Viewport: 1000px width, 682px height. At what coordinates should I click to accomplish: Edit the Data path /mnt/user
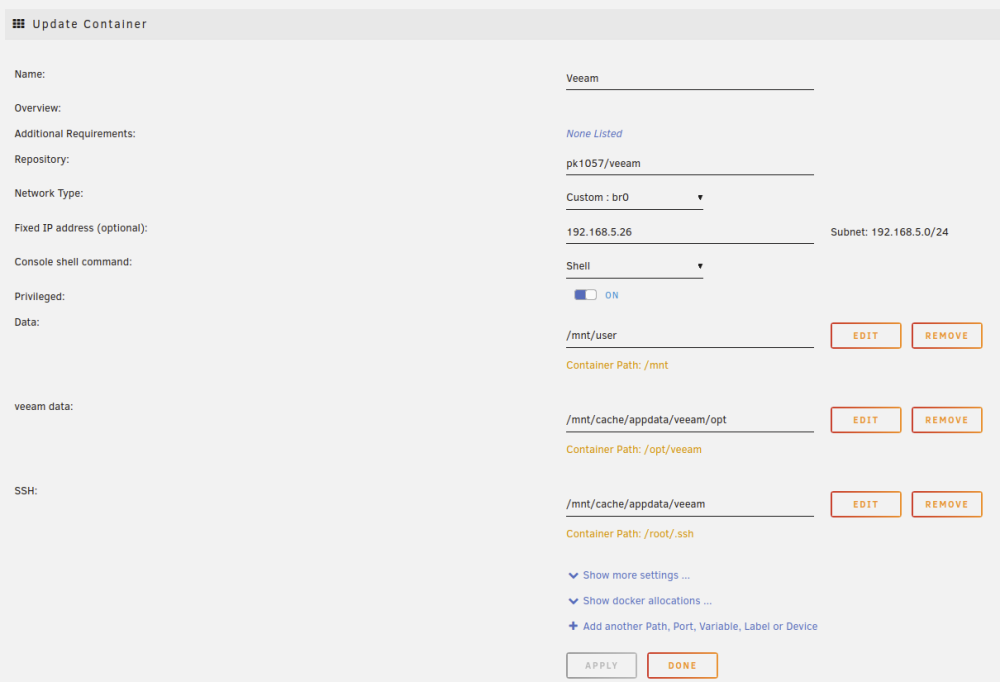865,336
